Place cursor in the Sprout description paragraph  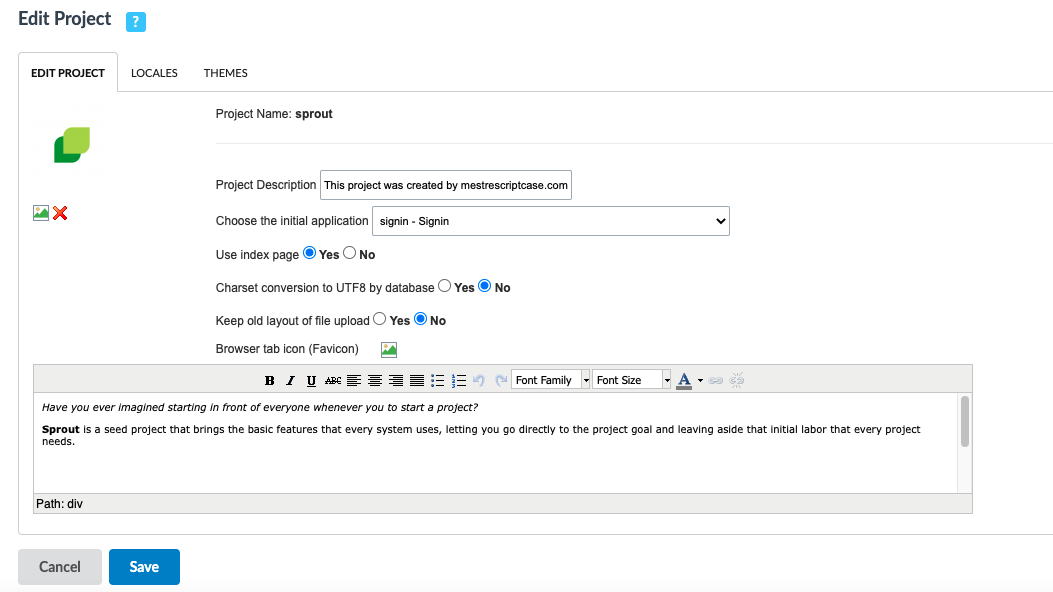(x=481, y=435)
